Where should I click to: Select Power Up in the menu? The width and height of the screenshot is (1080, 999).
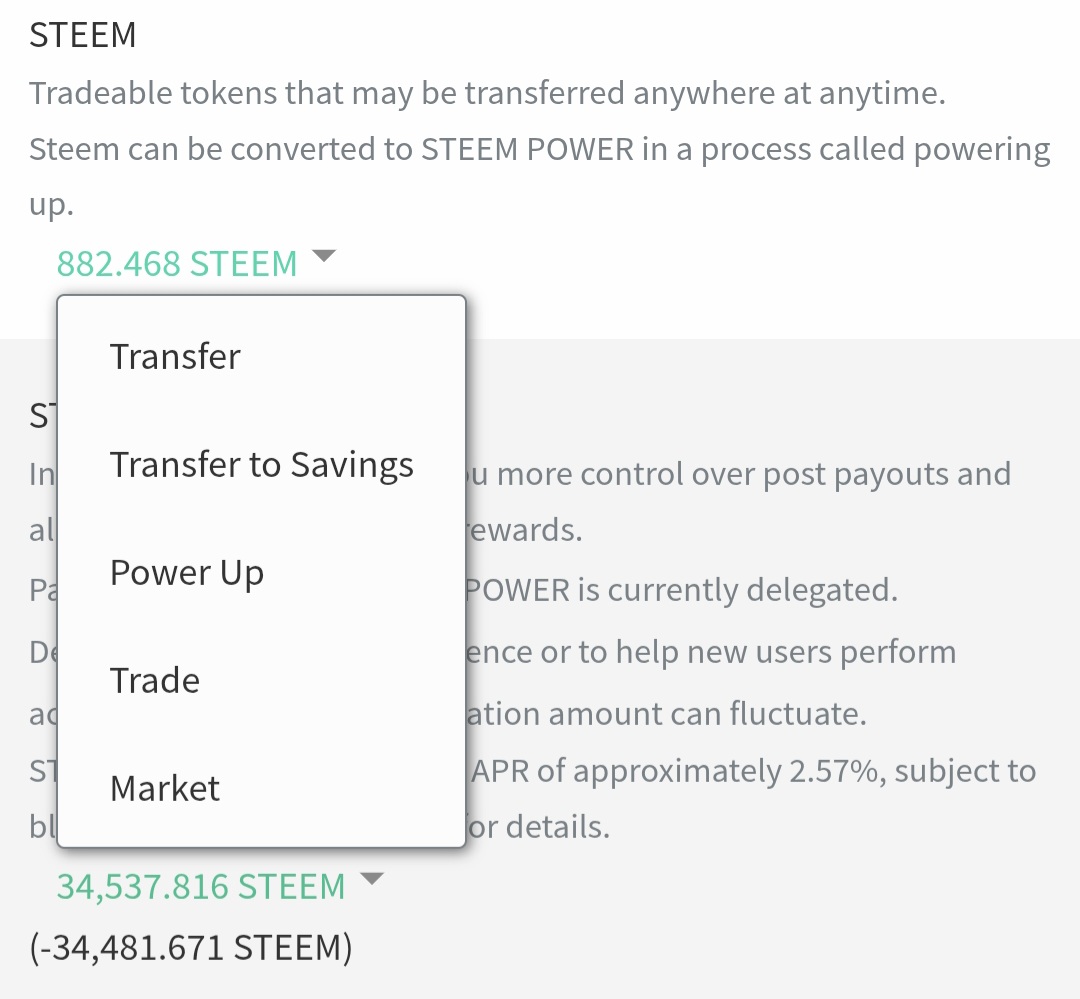coord(187,573)
